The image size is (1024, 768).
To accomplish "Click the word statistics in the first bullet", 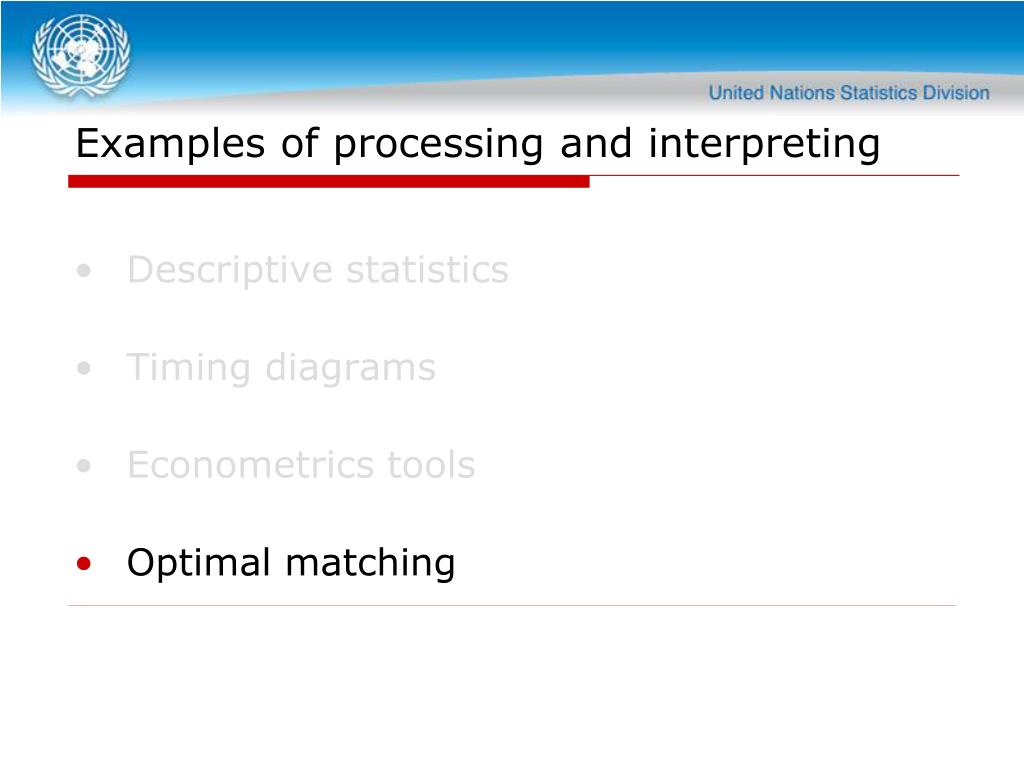I will point(427,270).
